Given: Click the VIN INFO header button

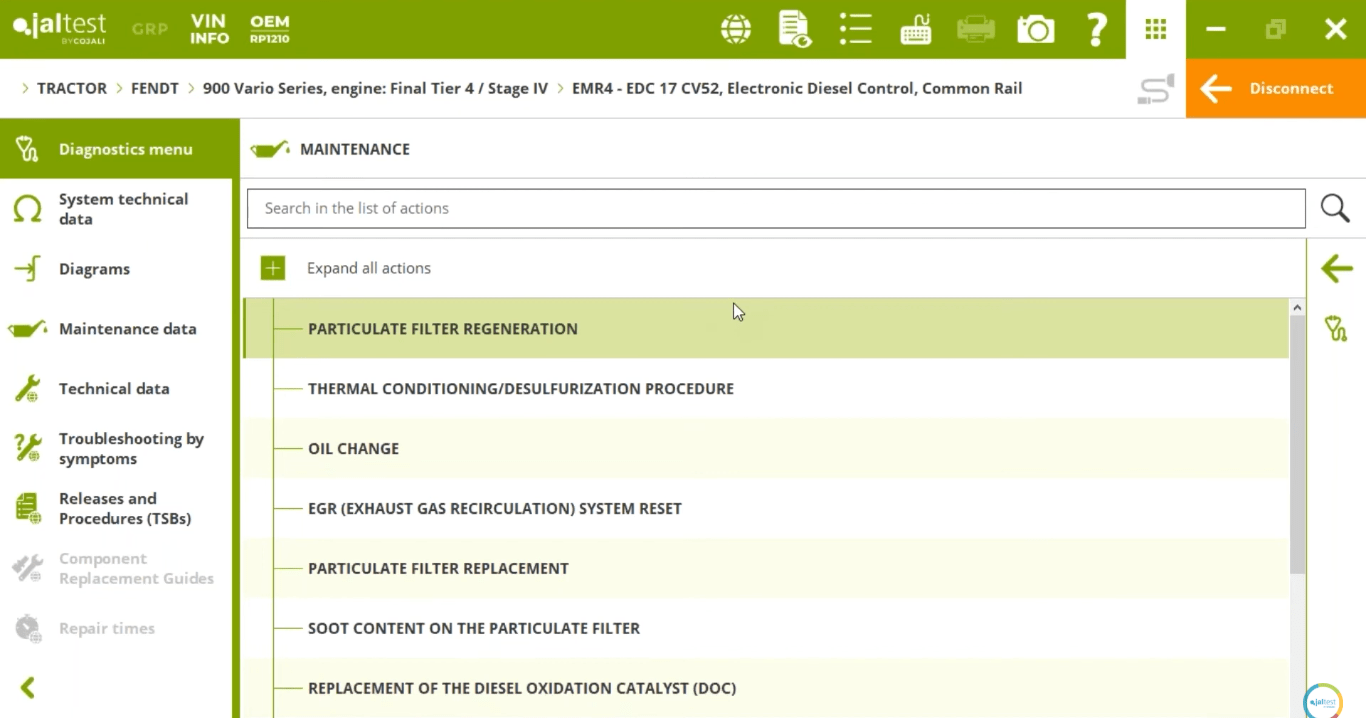Looking at the screenshot, I should pos(210,29).
